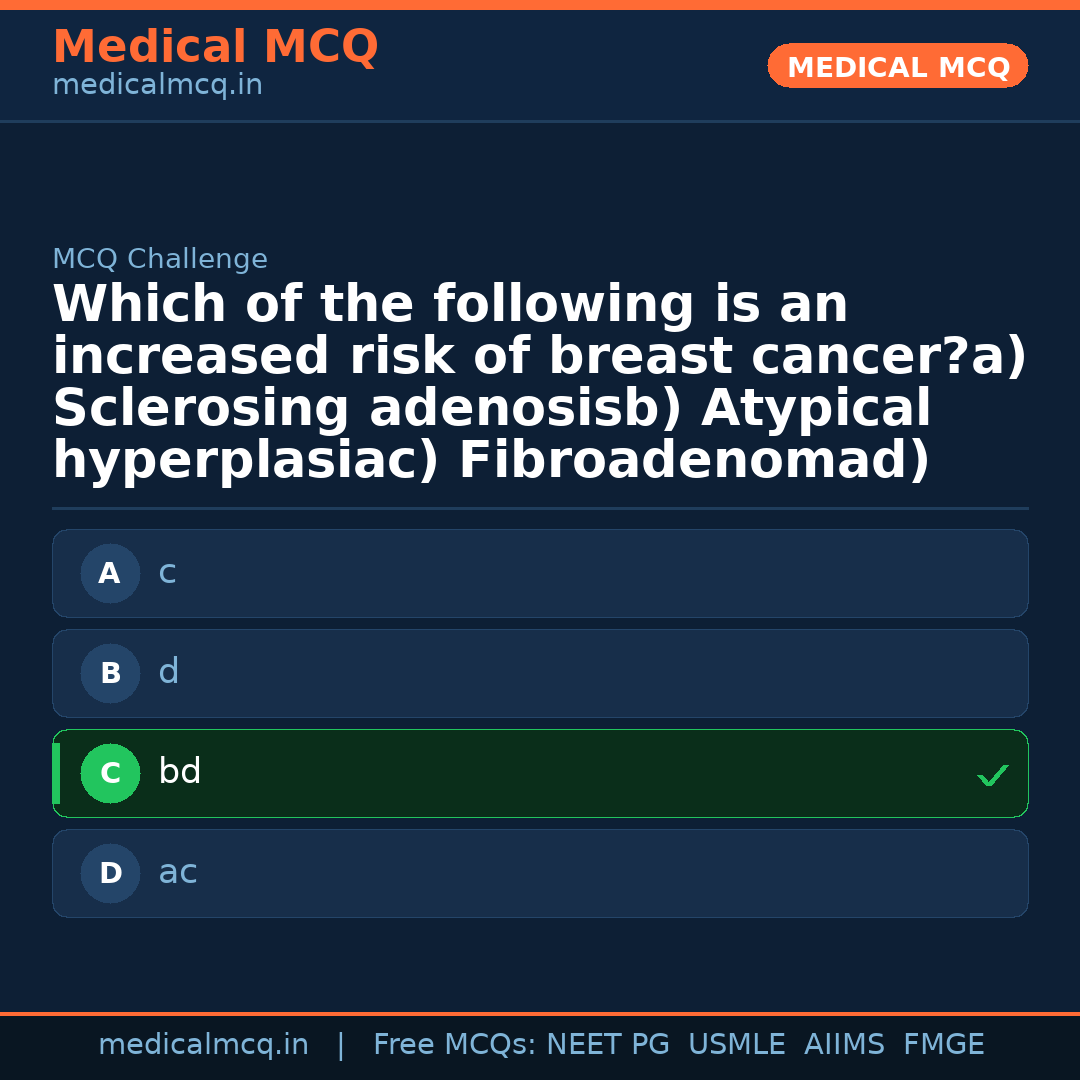Select the answer text "ac"

[178, 873]
